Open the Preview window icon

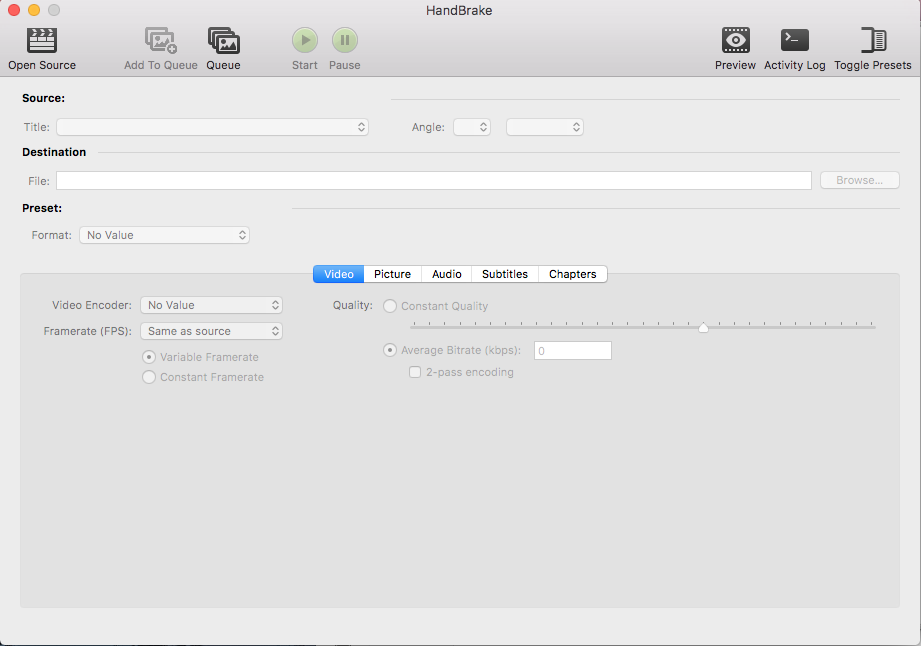pyautogui.click(x=735, y=41)
